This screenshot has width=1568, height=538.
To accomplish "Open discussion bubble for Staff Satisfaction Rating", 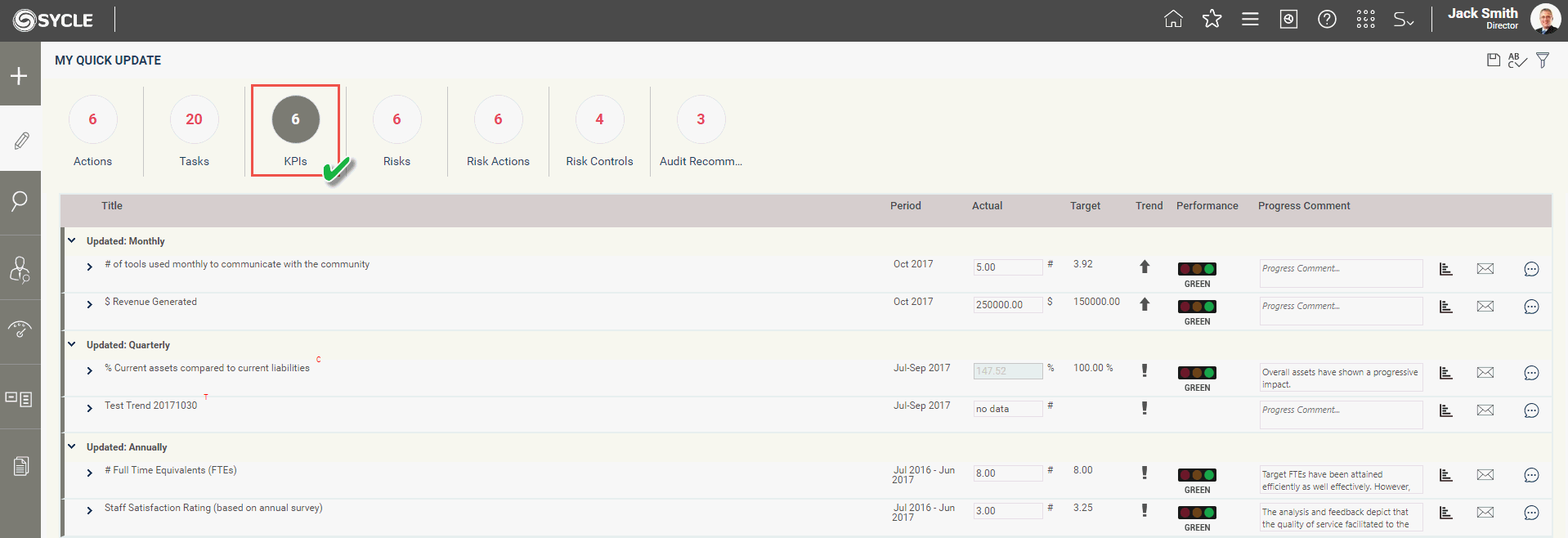I will point(1531,513).
